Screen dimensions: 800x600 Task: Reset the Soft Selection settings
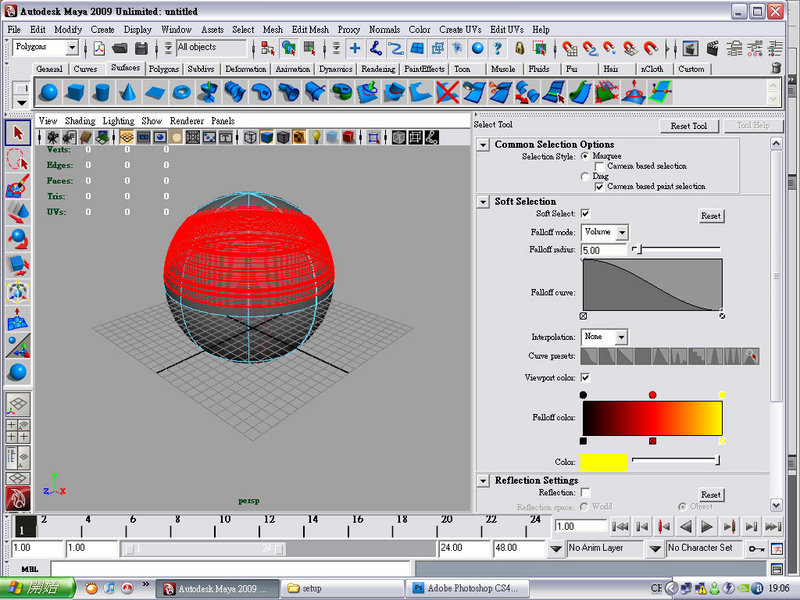tap(711, 216)
